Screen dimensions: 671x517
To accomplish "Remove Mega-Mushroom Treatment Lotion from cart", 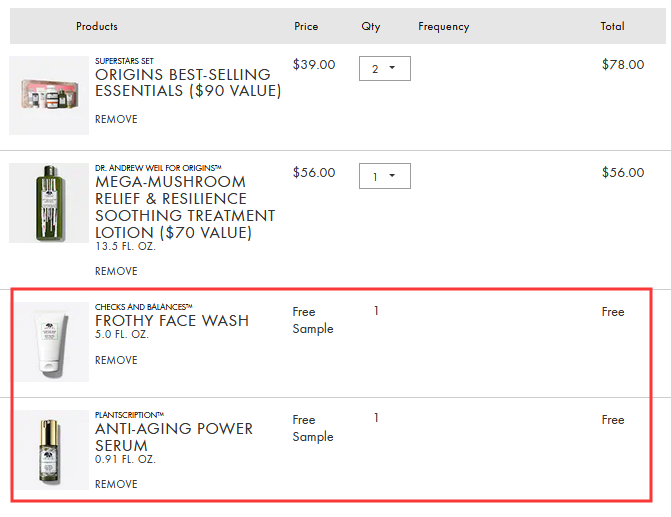I will point(116,271).
